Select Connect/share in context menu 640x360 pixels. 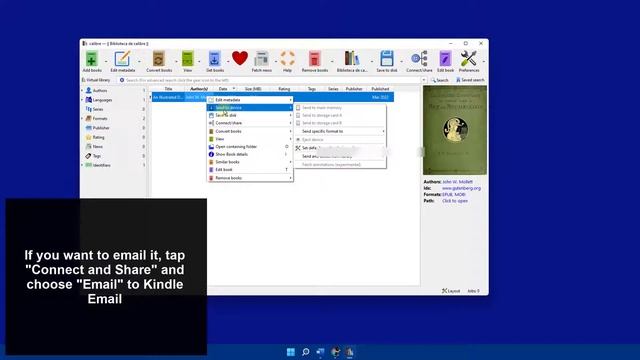coord(250,123)
